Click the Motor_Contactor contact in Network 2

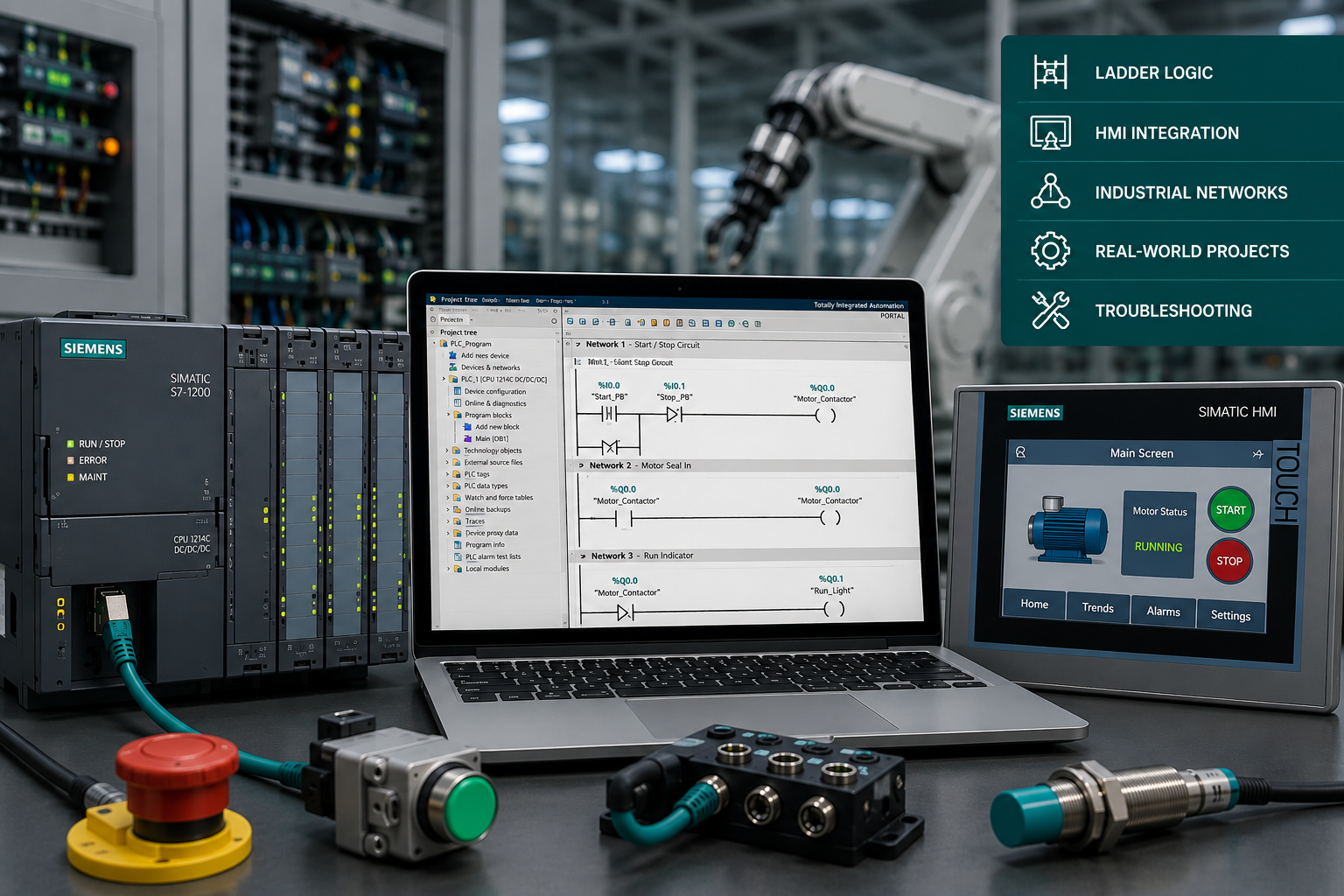tap(624, 518)
